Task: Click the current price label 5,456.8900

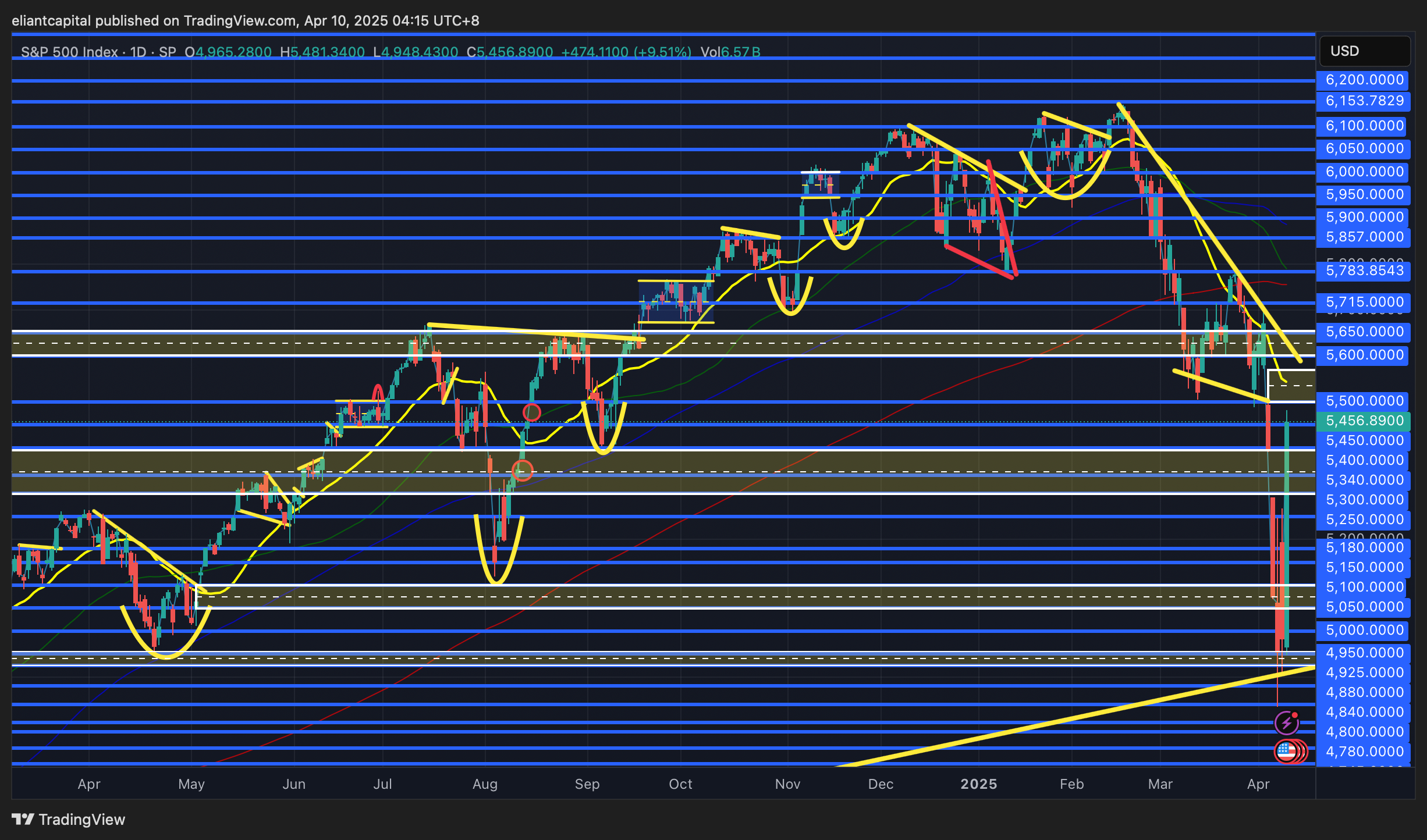Action: click(x=1364, y=421)
